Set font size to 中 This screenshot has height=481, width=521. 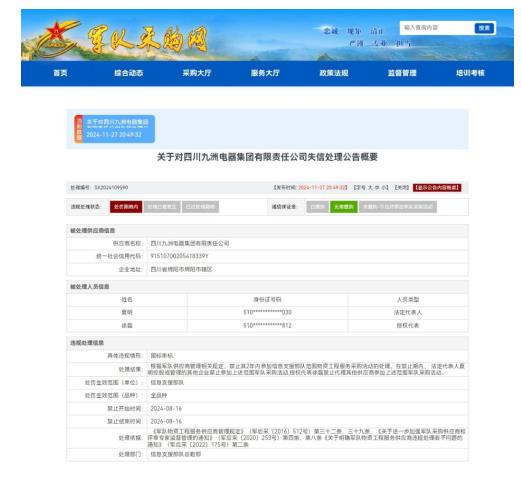pos(377,188)
